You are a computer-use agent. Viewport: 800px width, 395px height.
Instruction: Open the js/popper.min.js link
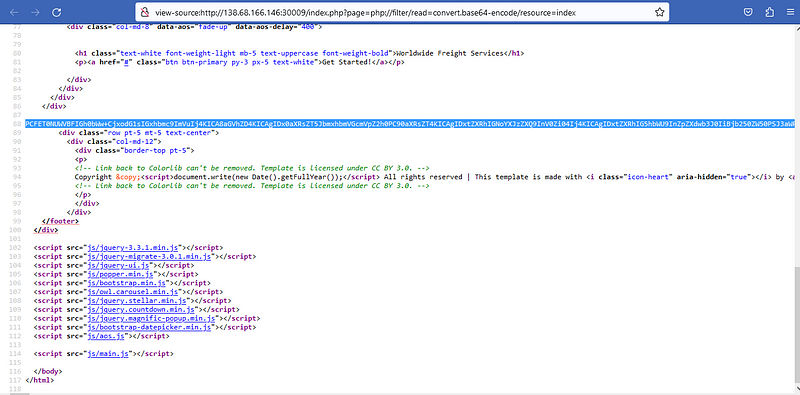pos(120,274)
